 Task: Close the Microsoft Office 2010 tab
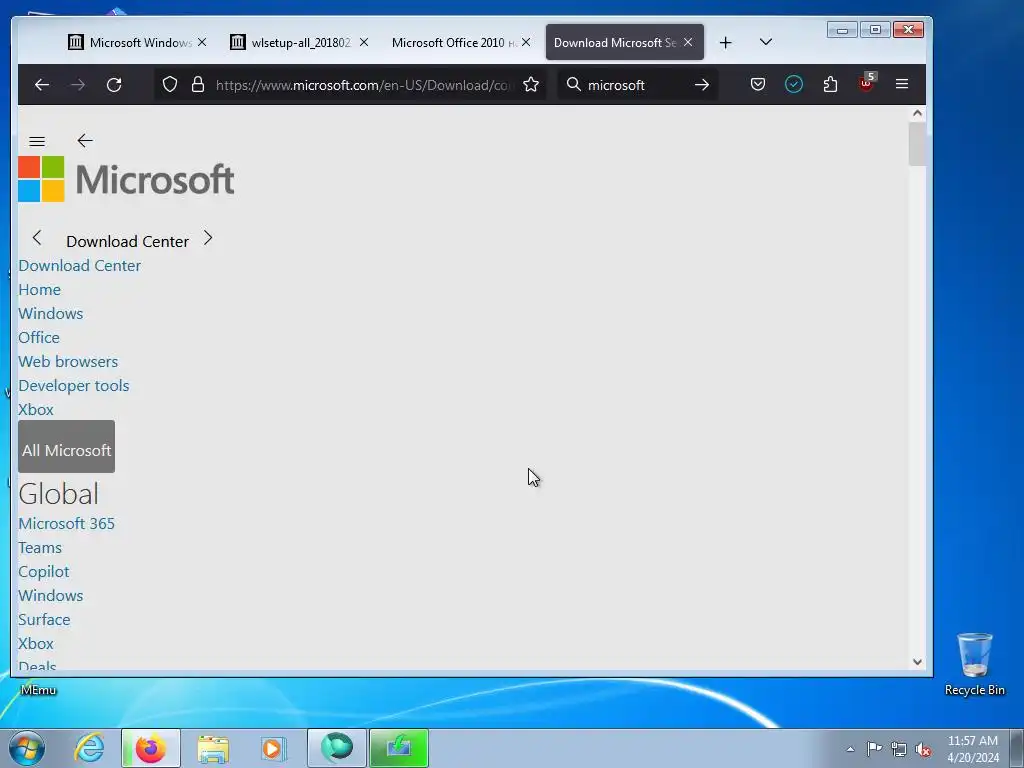coord(526,42)
